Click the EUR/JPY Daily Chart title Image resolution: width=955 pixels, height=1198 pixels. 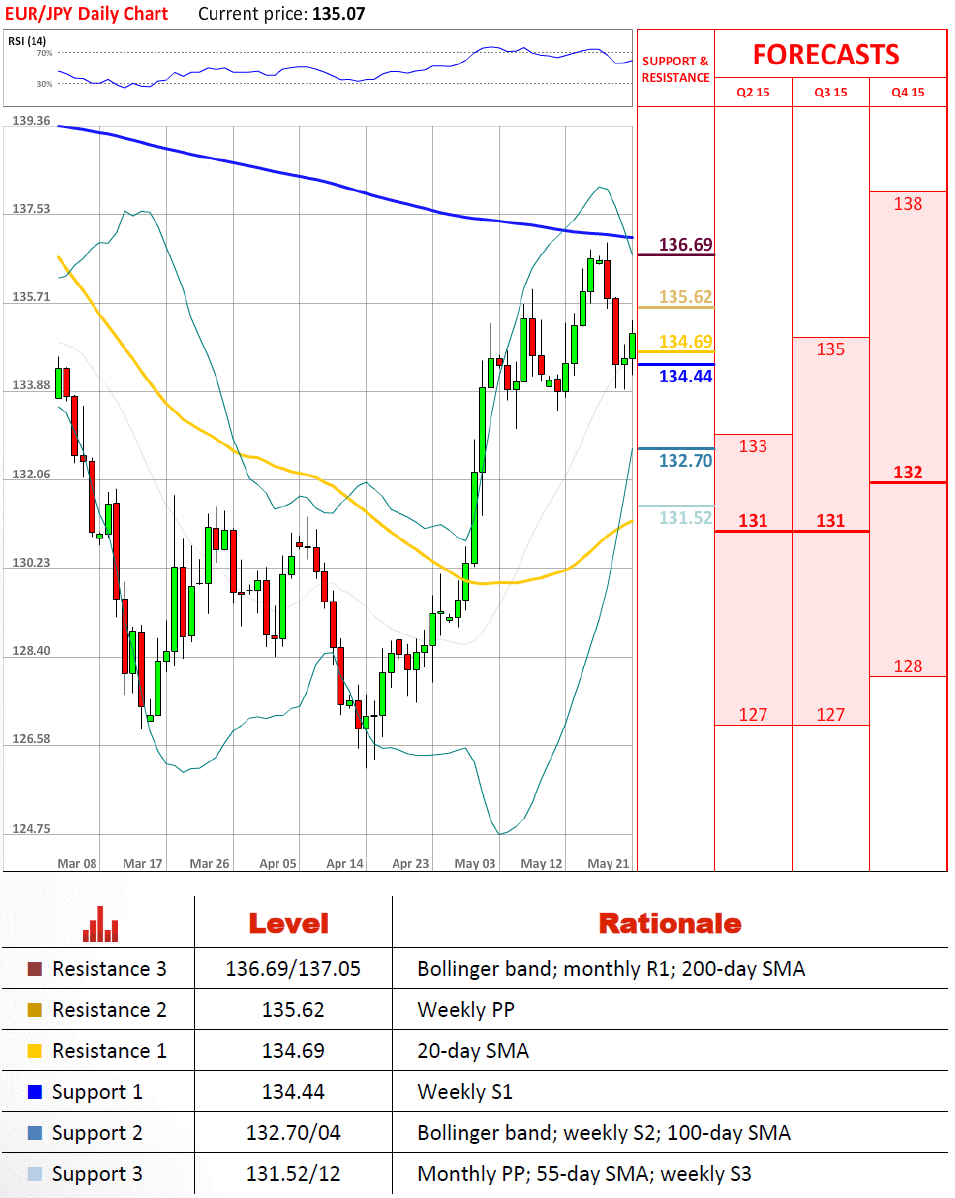tap(86, 14)
